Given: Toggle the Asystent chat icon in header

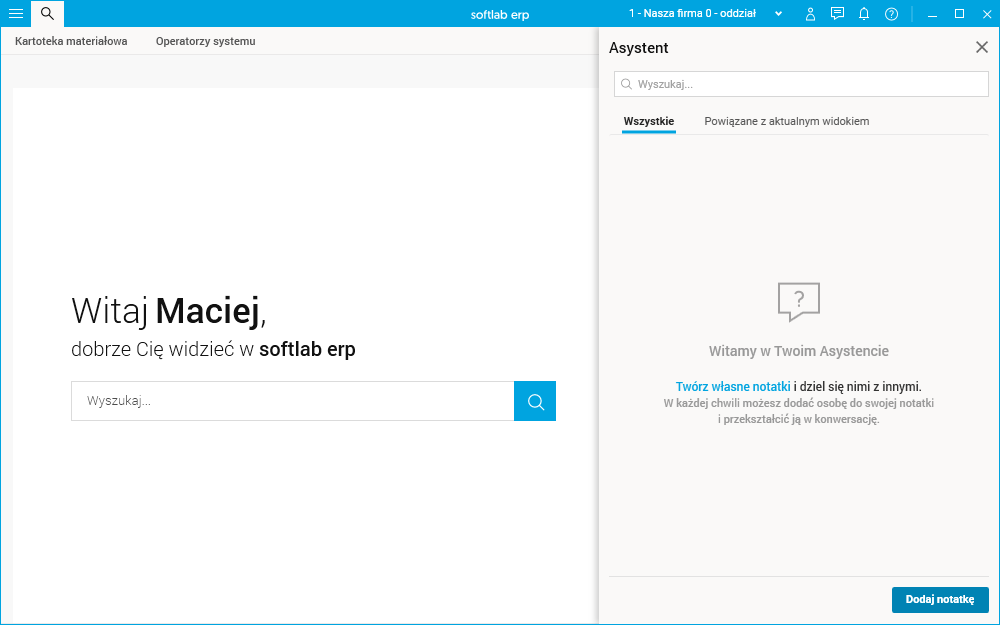Looking at the screenshot, I should pos(837,13).
